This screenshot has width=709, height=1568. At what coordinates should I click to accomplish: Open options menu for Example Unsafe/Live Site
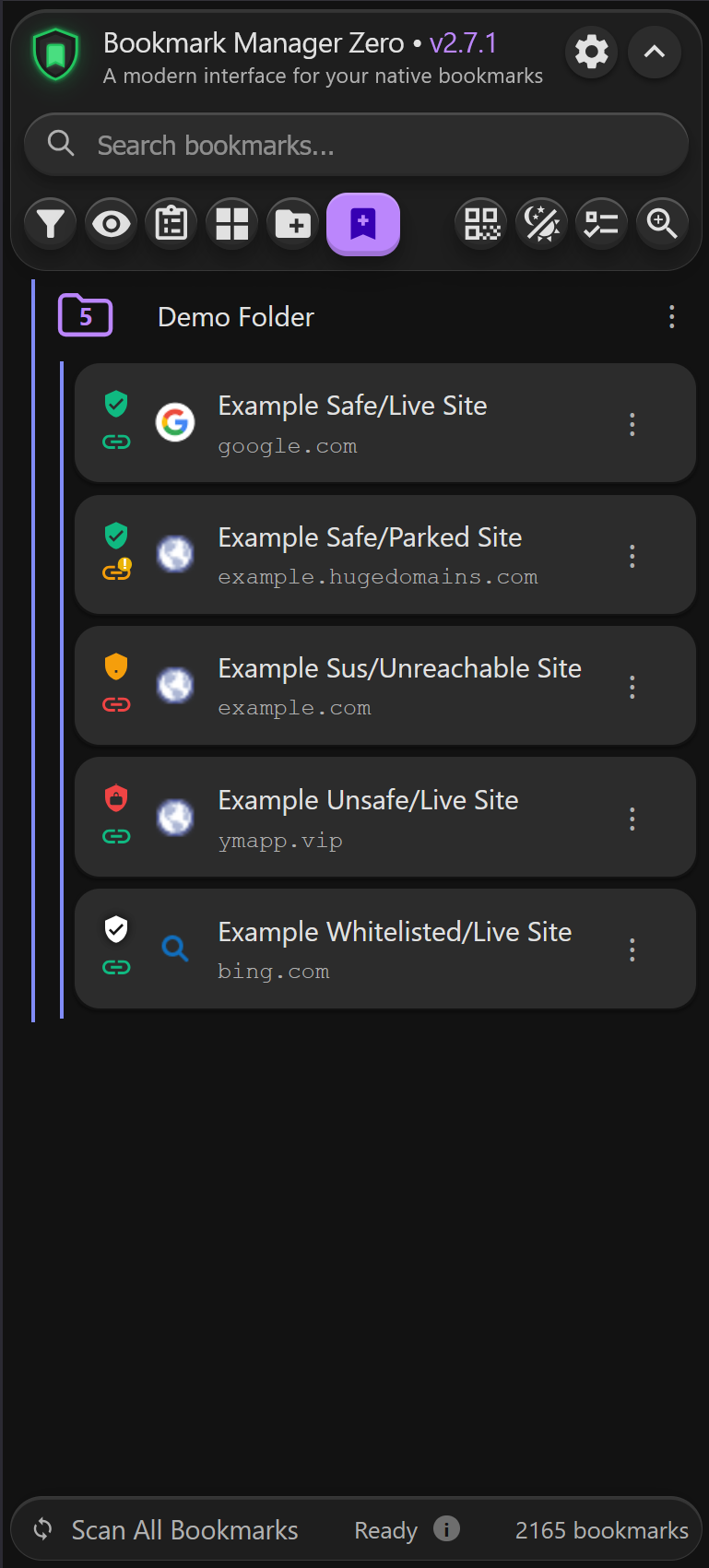[632, 819]
